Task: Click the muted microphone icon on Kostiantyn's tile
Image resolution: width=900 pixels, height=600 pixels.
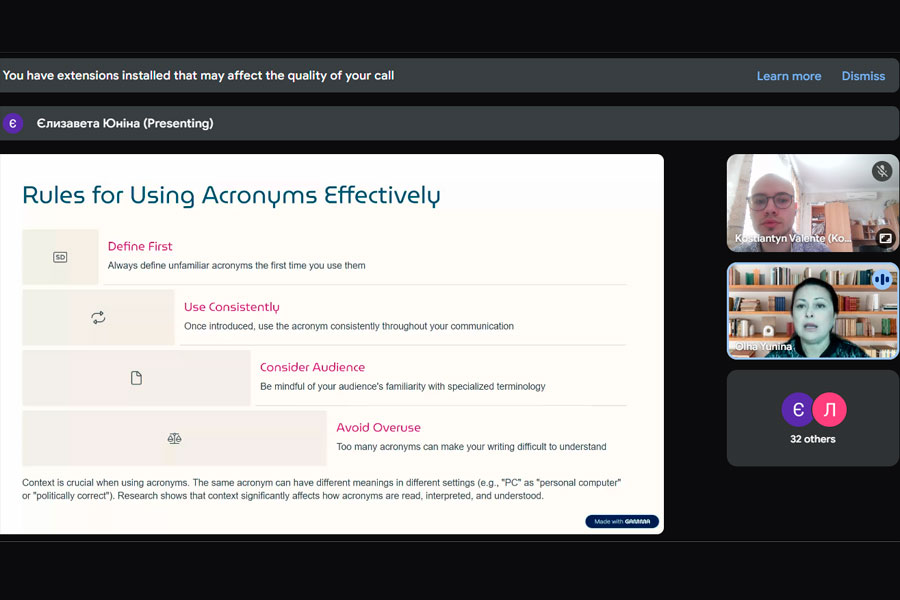Action: point(882,171)
